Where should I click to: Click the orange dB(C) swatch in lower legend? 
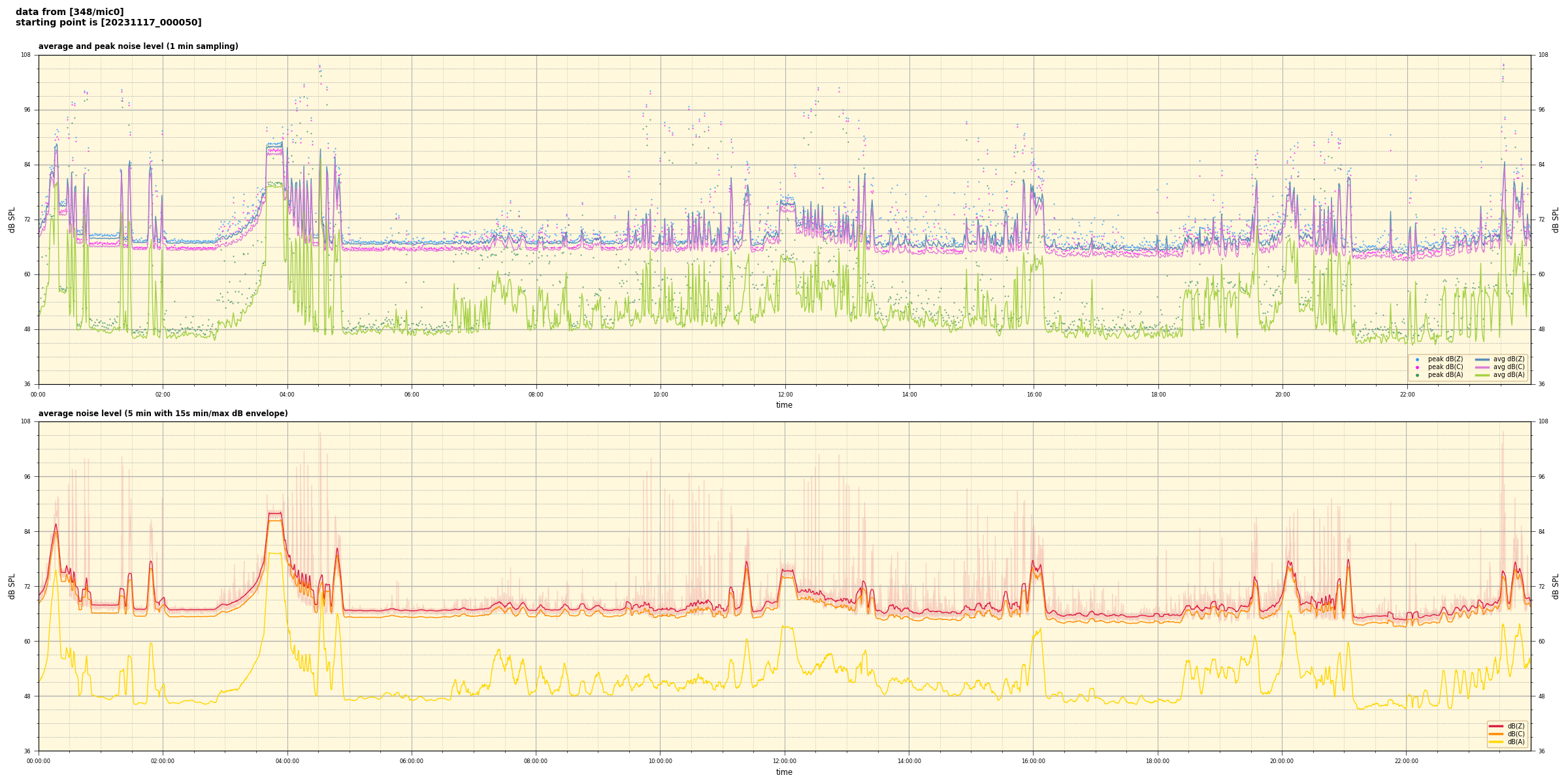tap(1496, 734)
